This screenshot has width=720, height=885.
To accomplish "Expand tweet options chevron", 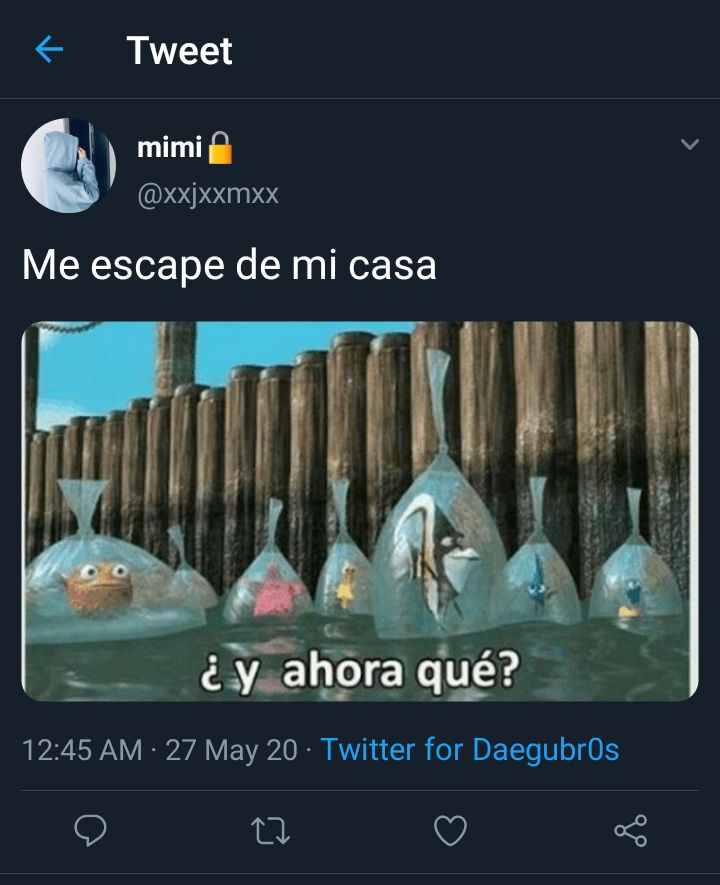I will [x=690, y=144].
